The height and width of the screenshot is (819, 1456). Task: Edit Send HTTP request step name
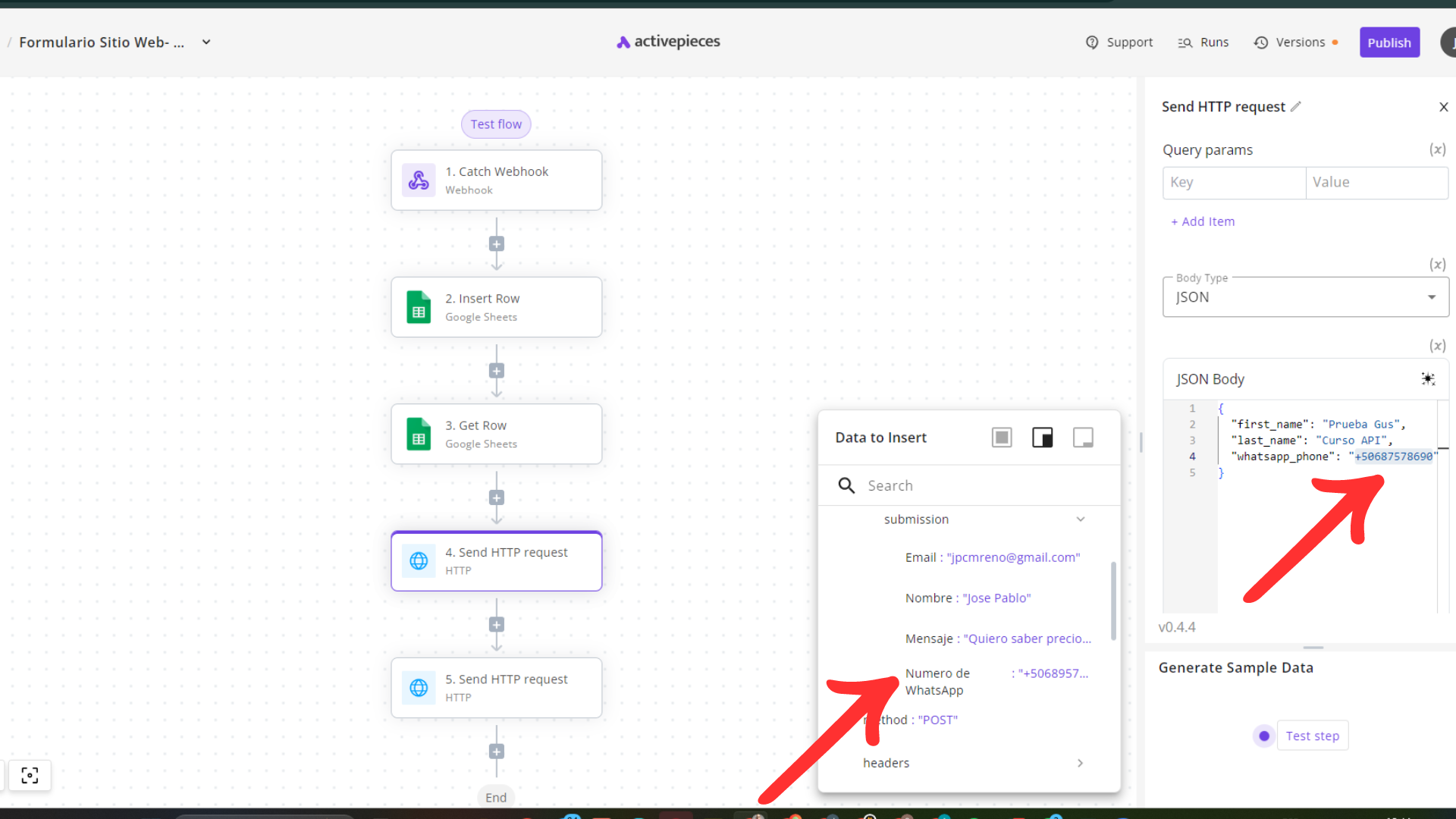click(x=1296, y=107)
